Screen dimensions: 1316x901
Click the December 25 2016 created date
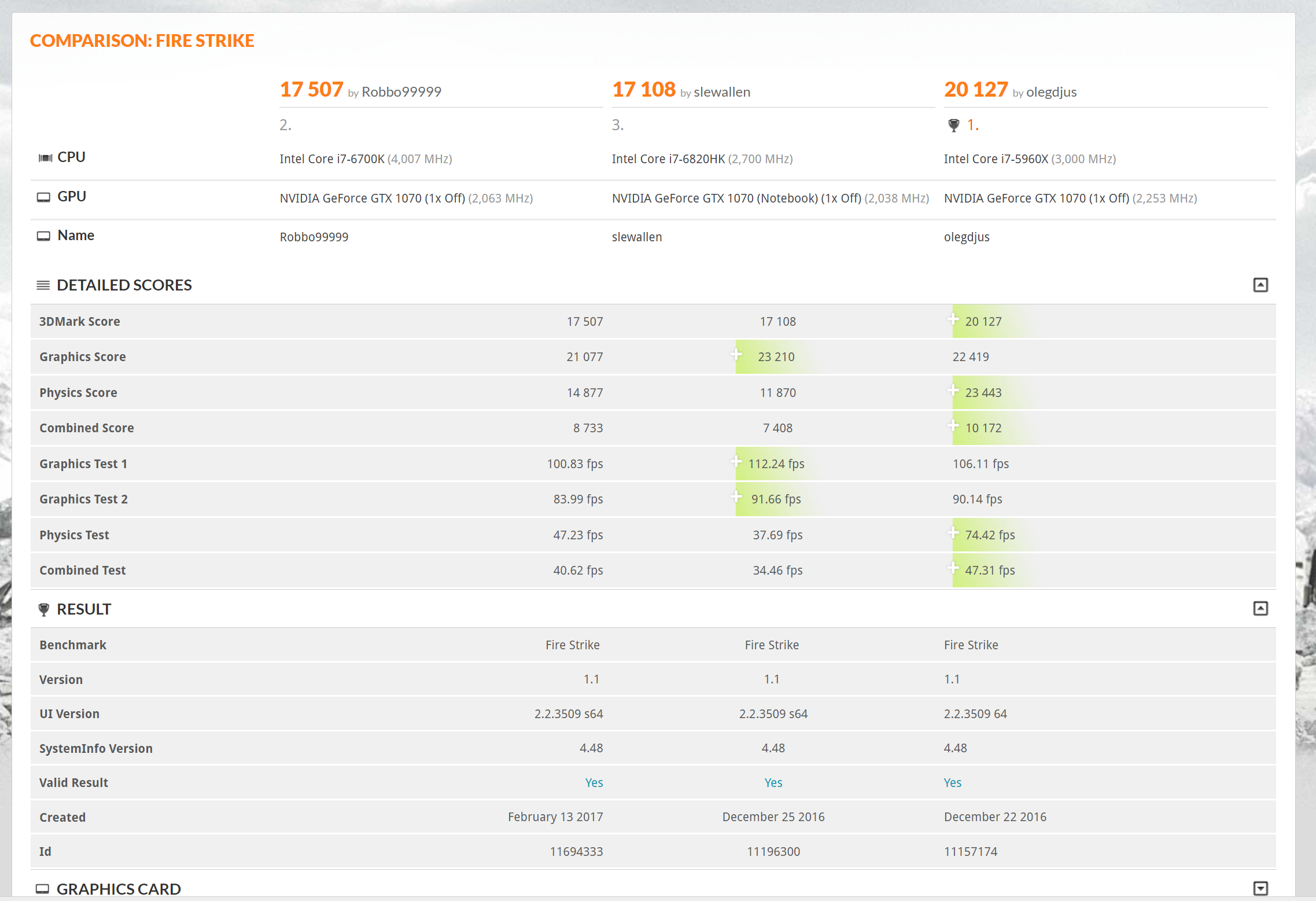coord(773,817)
